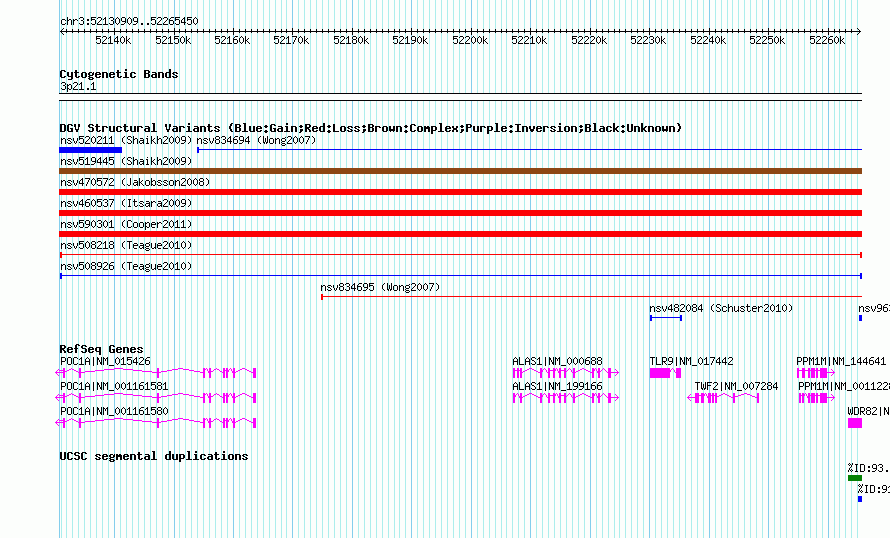Click the 3p21.1 cytogenetic band label
890x538 pixels.
point(78,87)
